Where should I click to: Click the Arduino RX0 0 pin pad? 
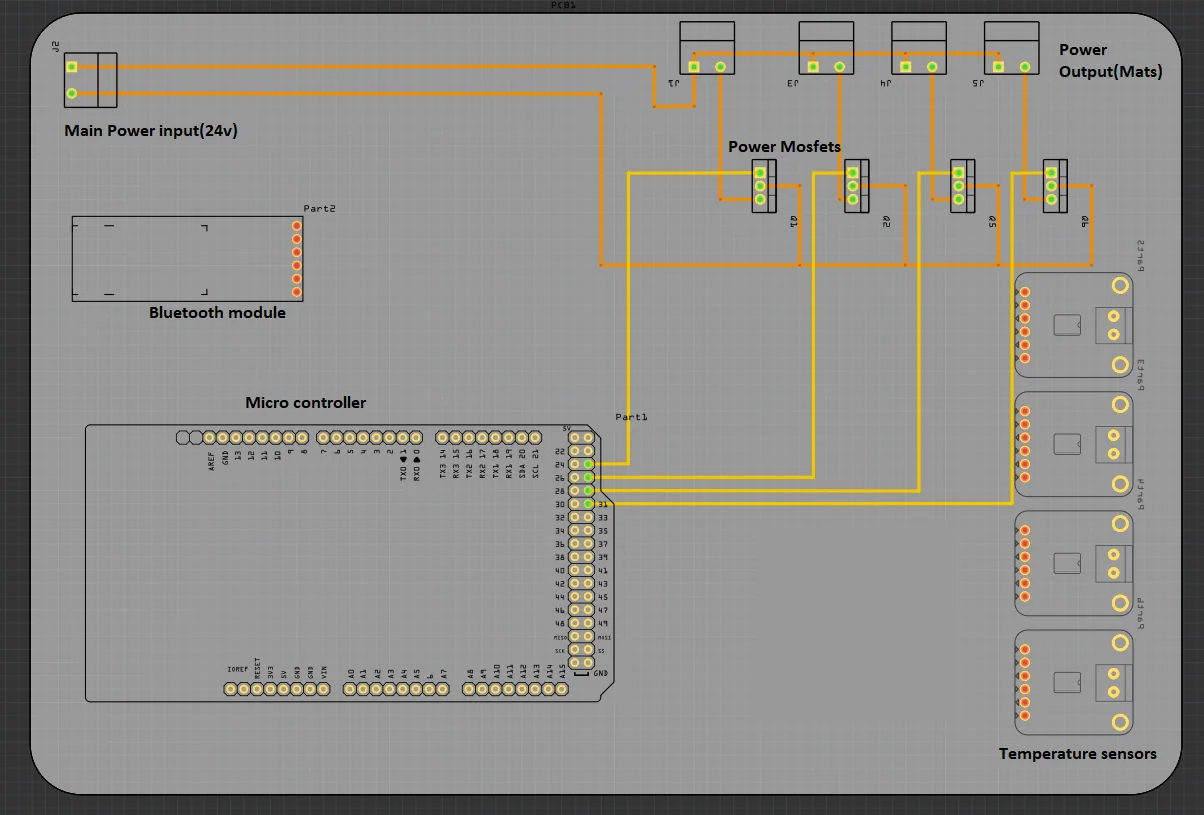pos(416,438)
